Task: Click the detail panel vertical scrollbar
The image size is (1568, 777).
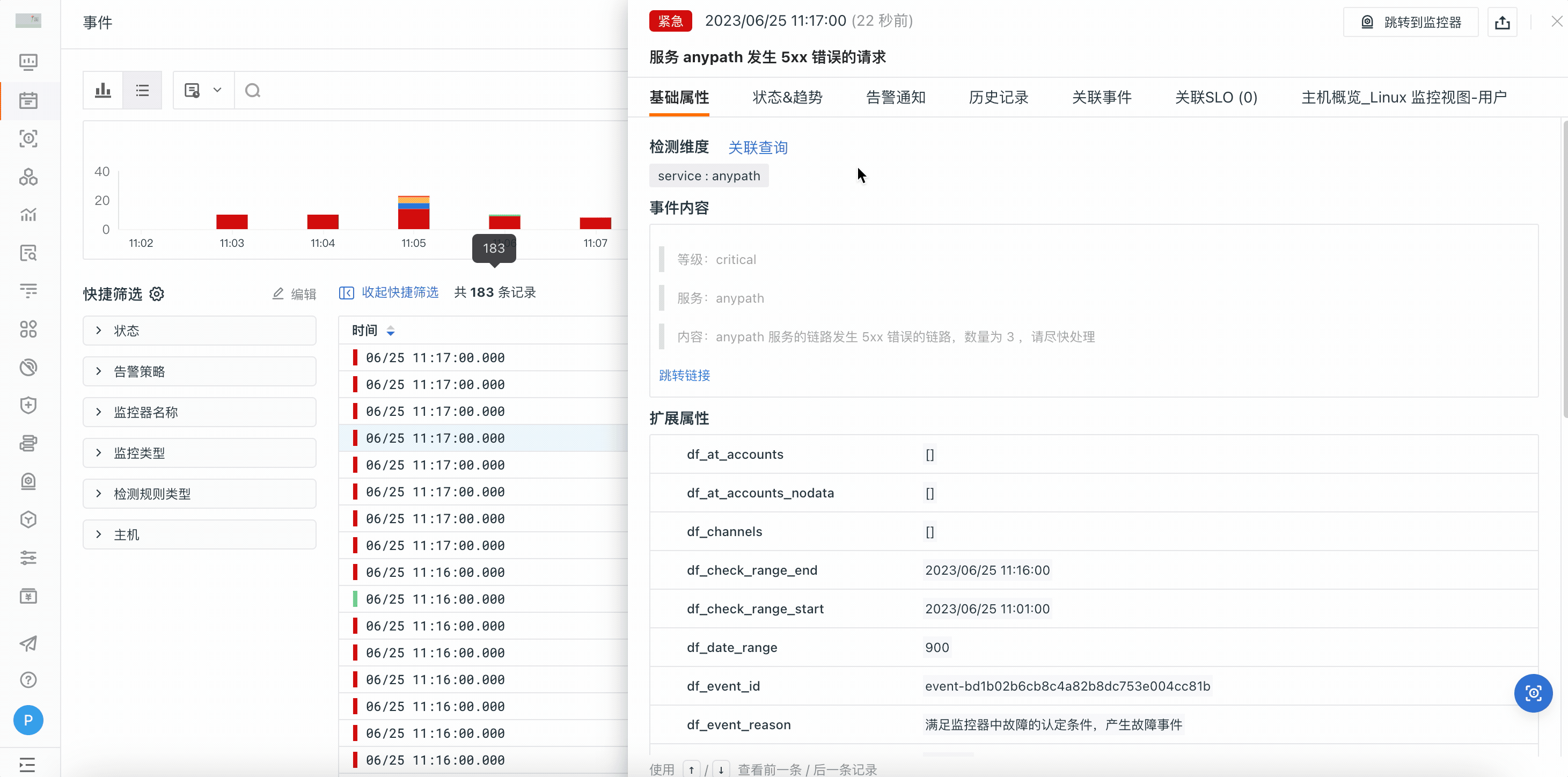Action: [1564, 269]
